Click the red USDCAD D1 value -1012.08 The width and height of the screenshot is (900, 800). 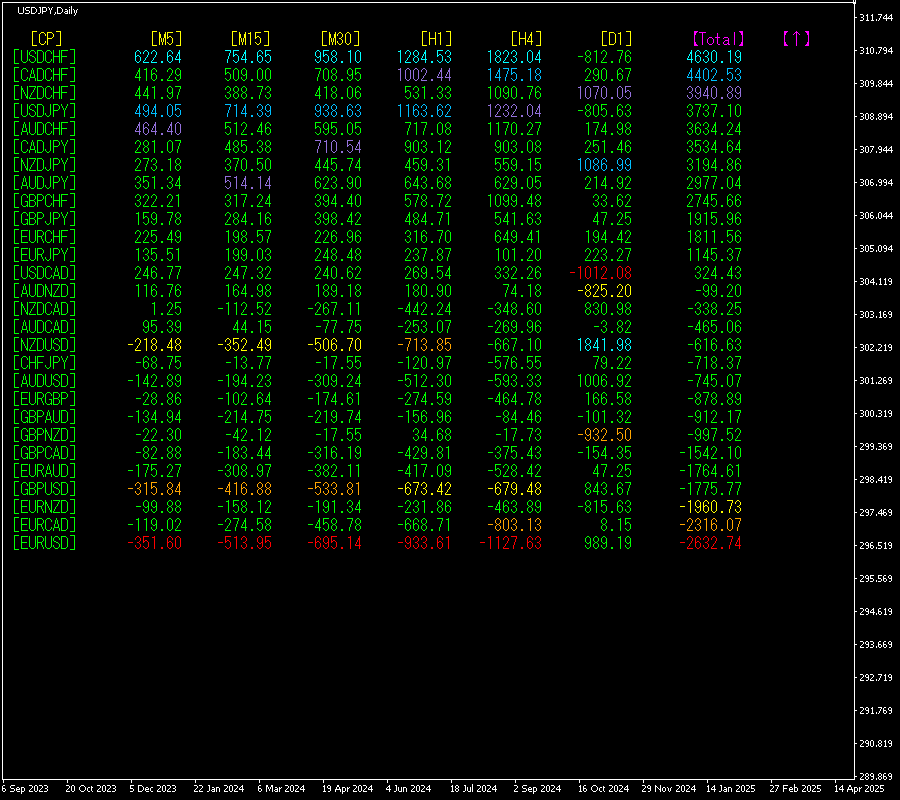click(x=600, y=273)
